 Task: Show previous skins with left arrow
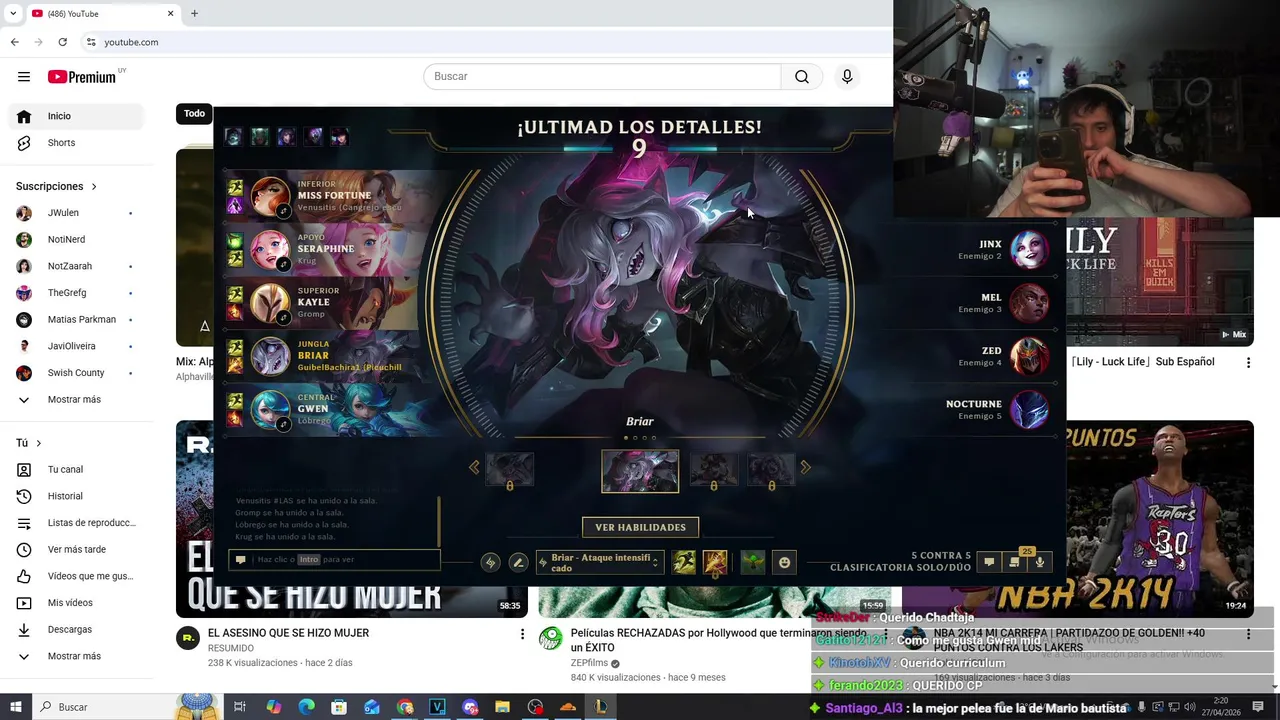(474, 467)
